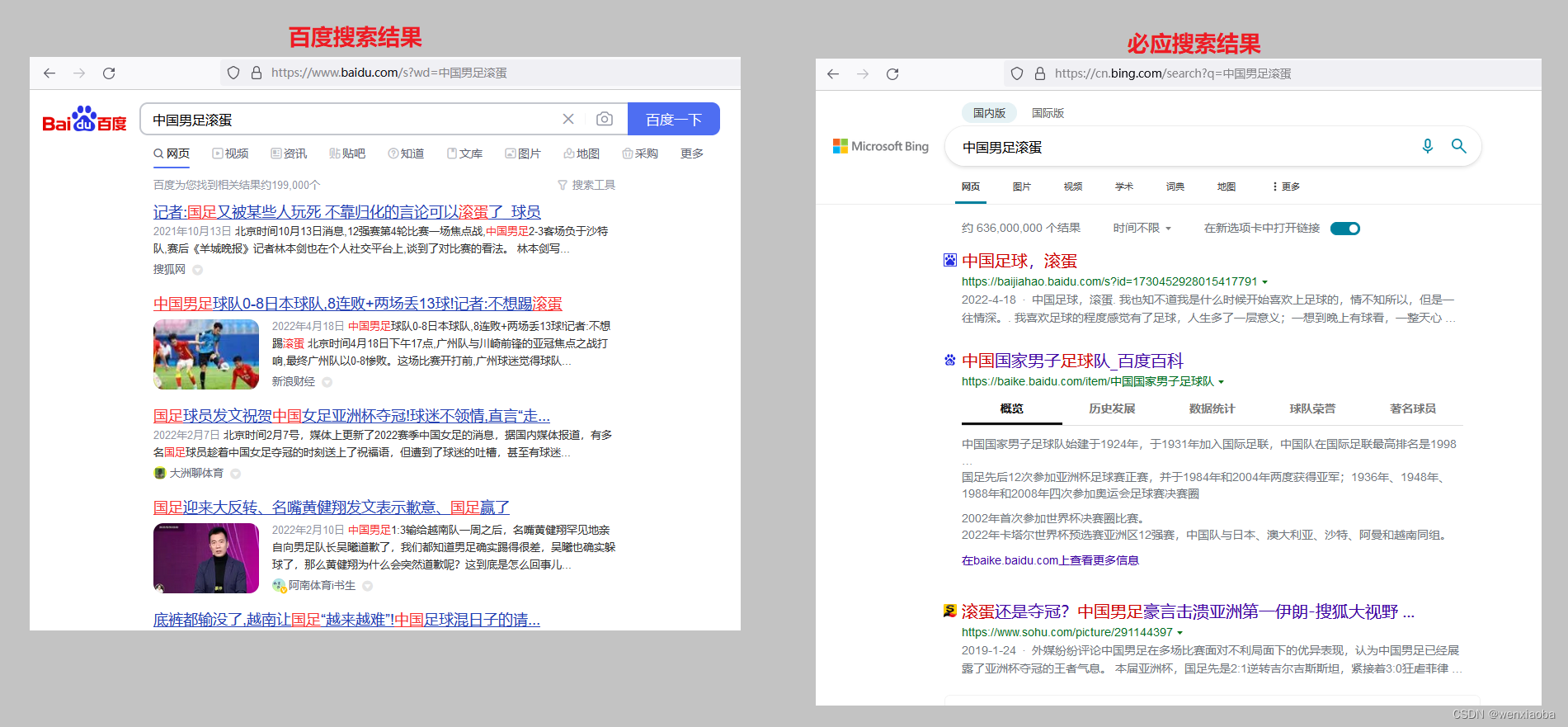Switch to the 视频 tab on Bing

coord(1073,186)
